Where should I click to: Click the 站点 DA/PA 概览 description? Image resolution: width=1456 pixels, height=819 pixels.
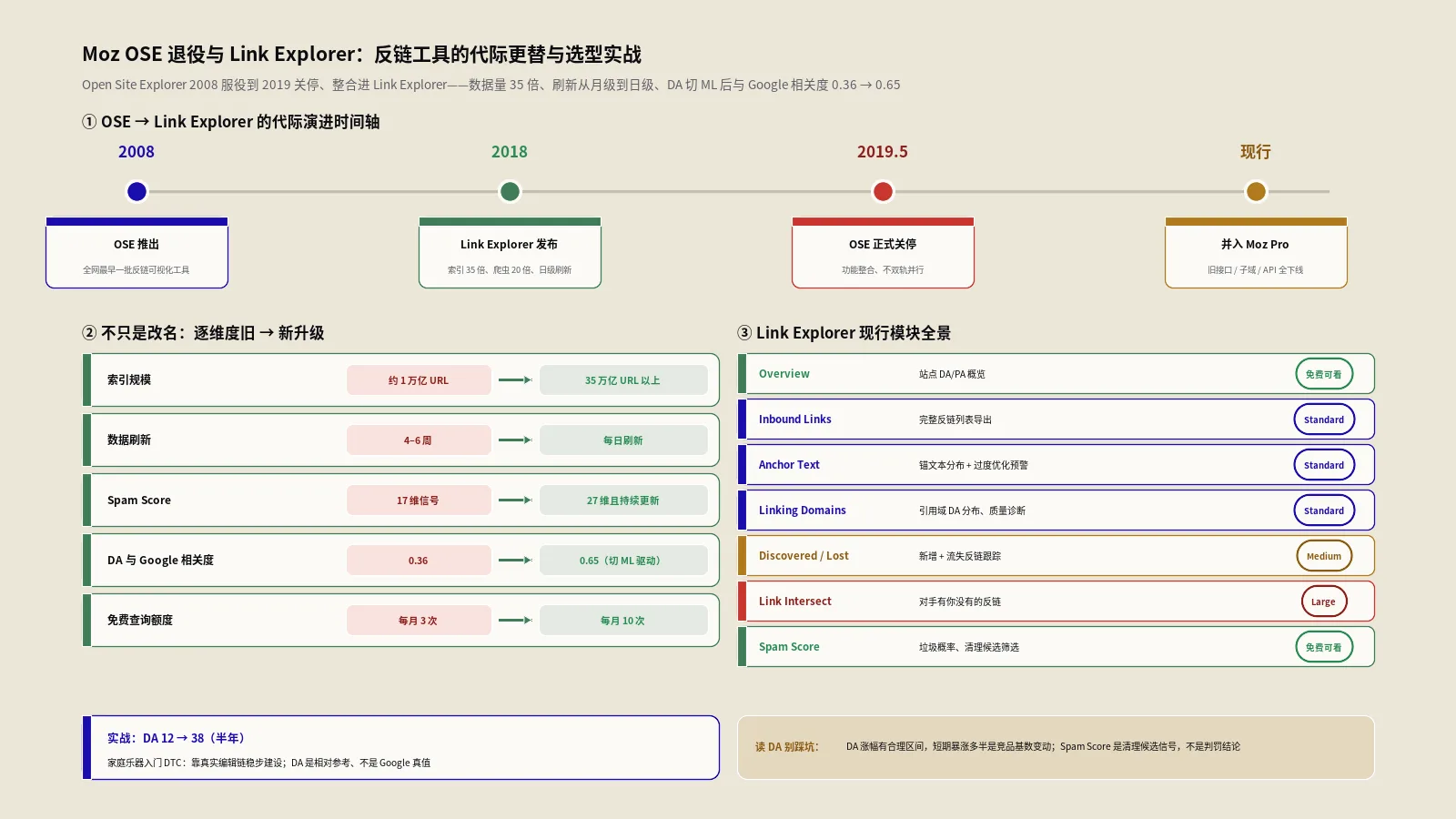[x=952, y=374]
